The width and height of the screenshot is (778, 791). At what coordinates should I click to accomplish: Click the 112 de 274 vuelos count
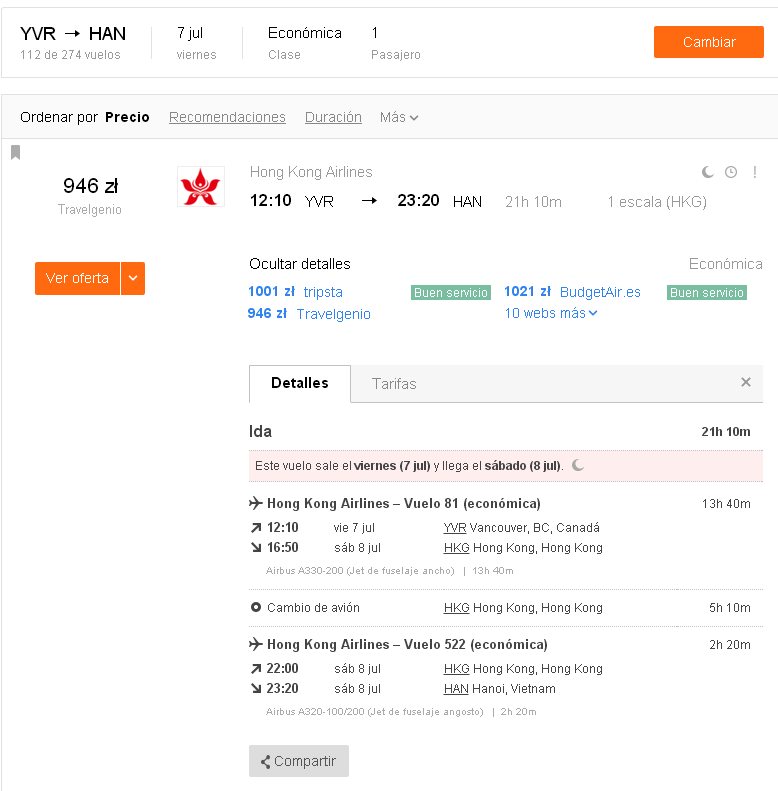pyautogui.click(x=70, y=54)
